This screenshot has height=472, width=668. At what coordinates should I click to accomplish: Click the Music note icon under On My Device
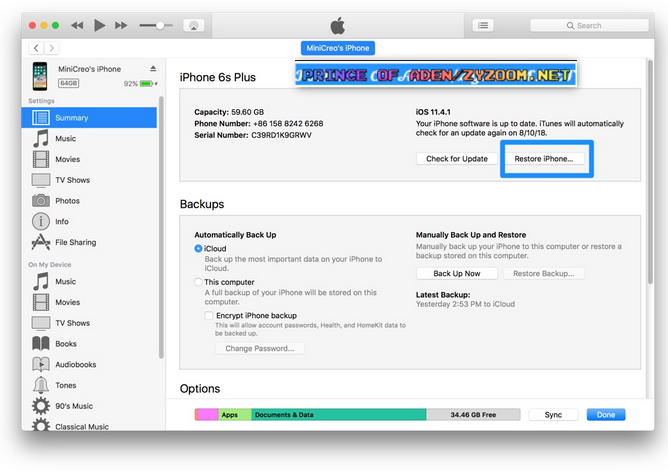click(41, 282)
